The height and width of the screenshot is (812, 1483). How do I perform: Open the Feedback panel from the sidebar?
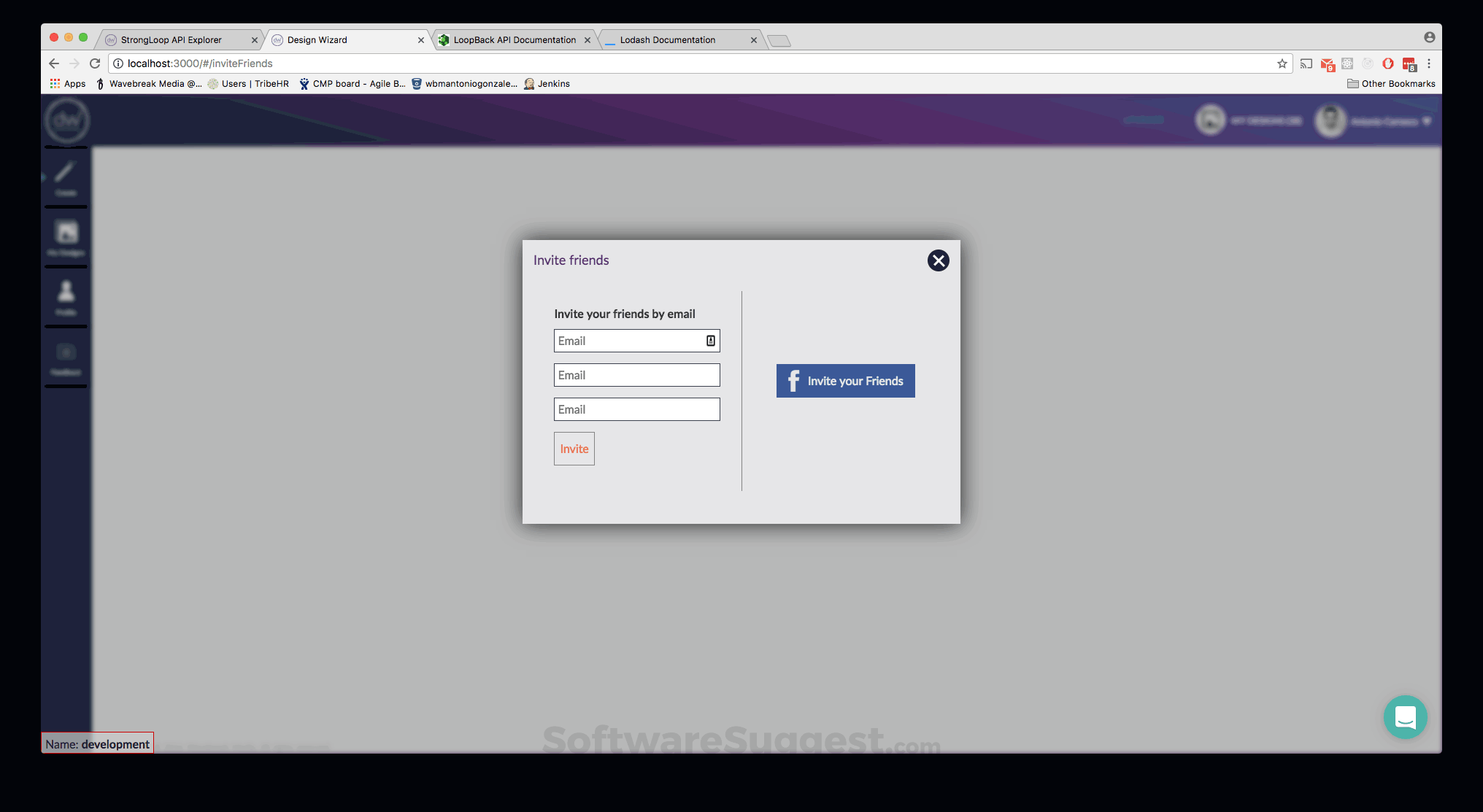click(x=66, y=357)
